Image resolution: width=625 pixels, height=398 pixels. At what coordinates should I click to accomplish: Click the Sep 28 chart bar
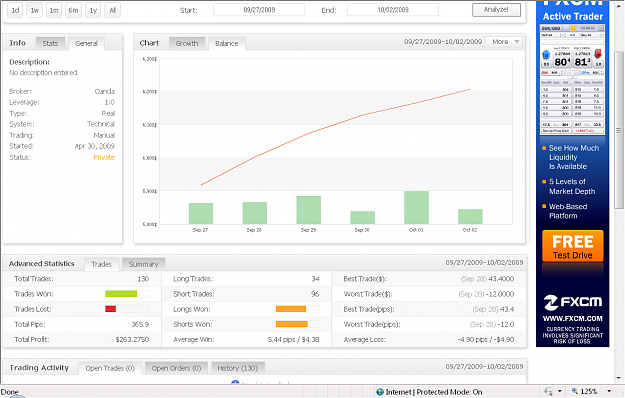255,213
